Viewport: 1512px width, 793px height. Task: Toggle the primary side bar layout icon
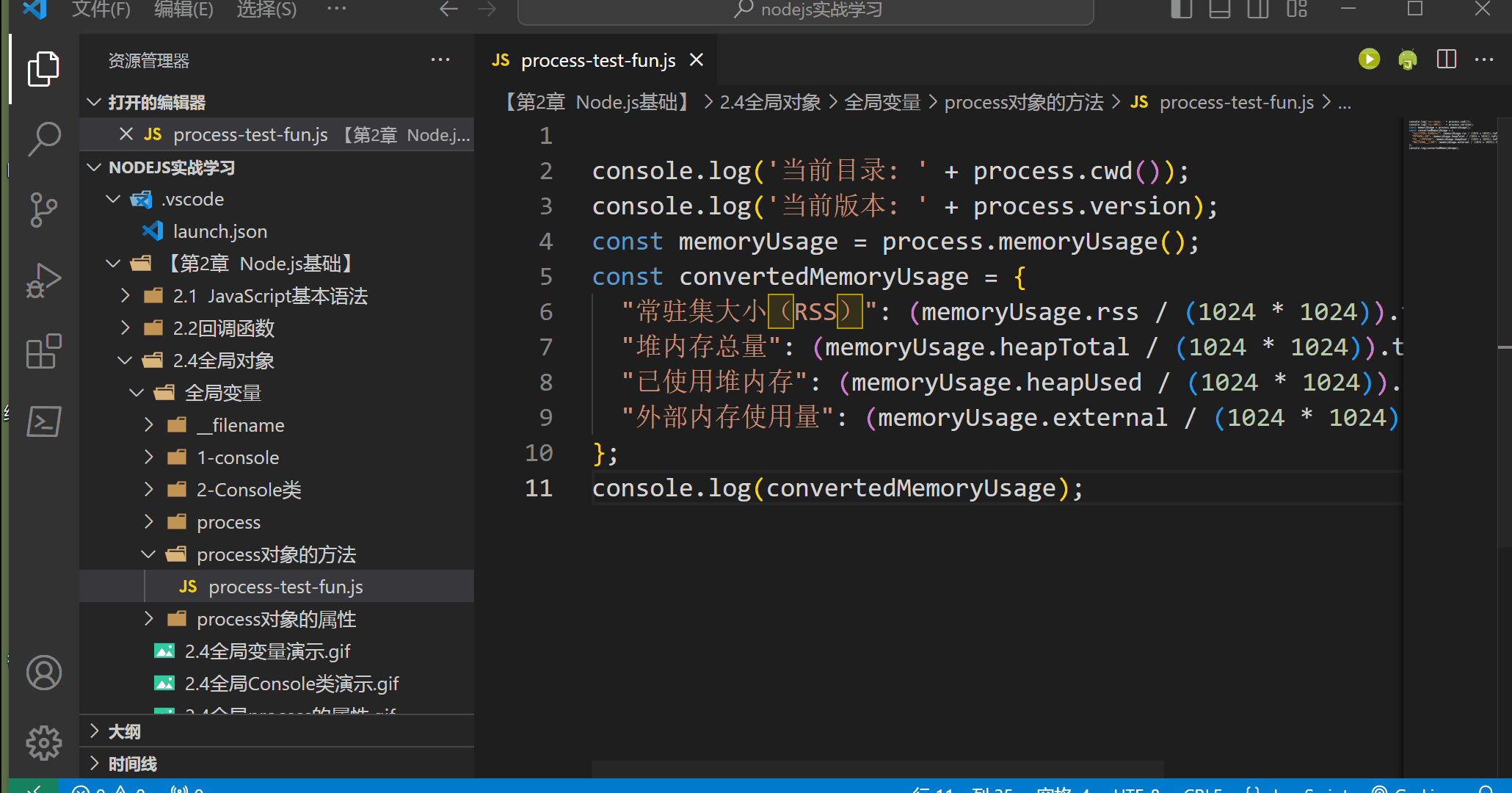click(1181, 10)
